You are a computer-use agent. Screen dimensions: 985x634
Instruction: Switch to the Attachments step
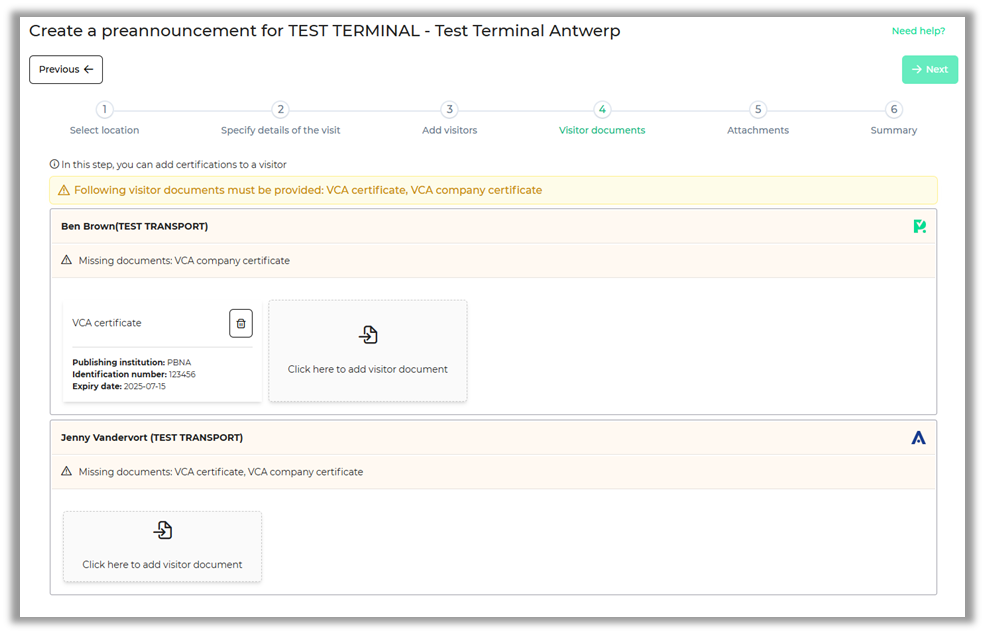pyautogui.click(x=757, y=110)
